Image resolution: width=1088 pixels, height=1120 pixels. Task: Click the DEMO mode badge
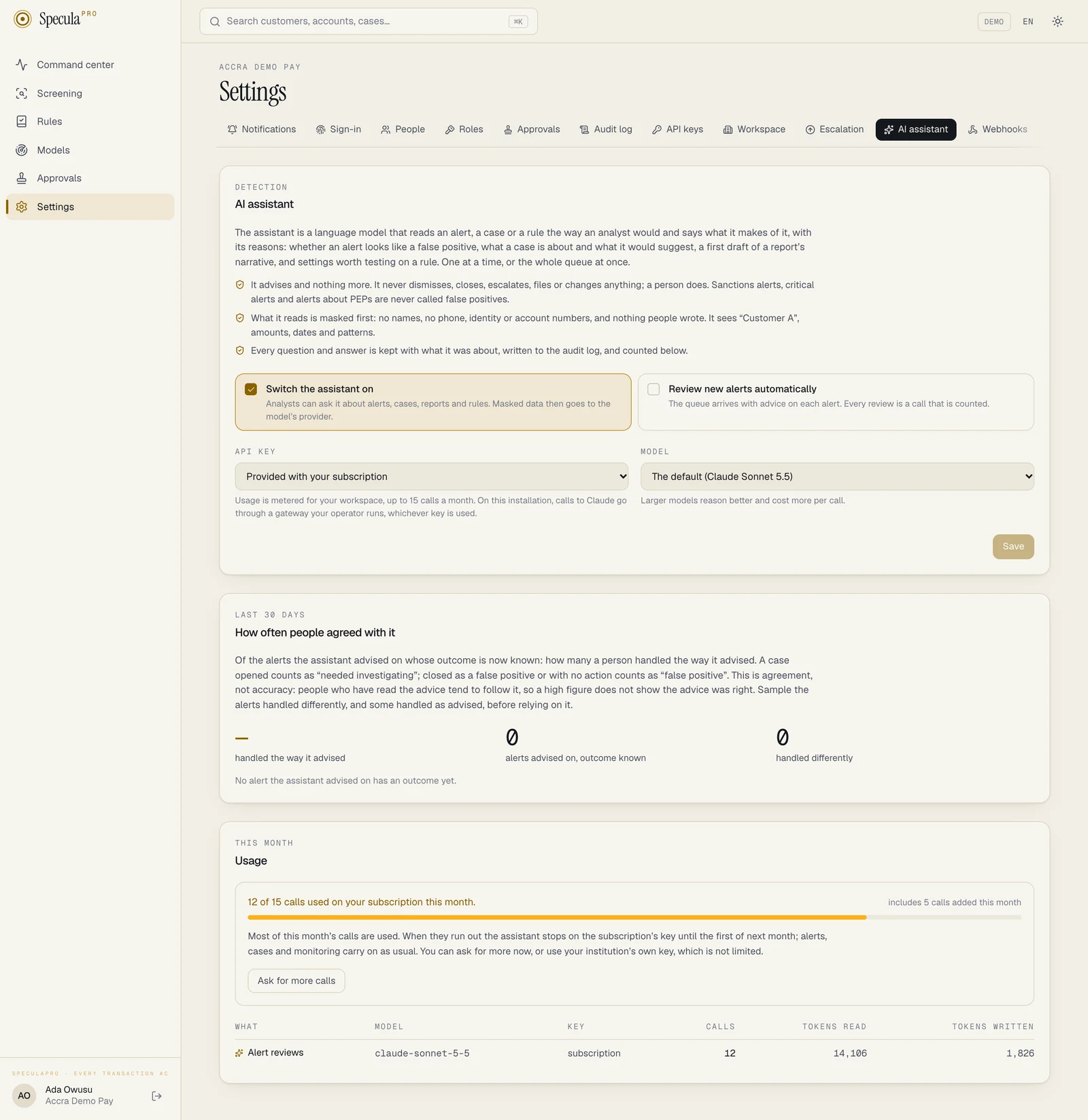993,22
